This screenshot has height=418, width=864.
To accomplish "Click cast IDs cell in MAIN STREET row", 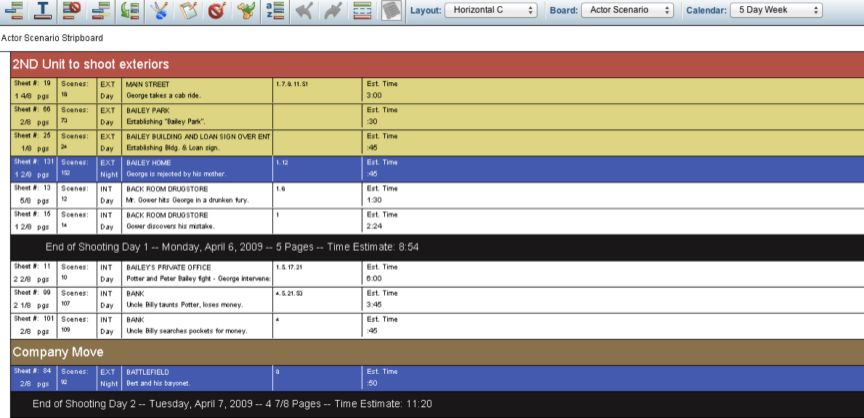I will coord(317,90).
